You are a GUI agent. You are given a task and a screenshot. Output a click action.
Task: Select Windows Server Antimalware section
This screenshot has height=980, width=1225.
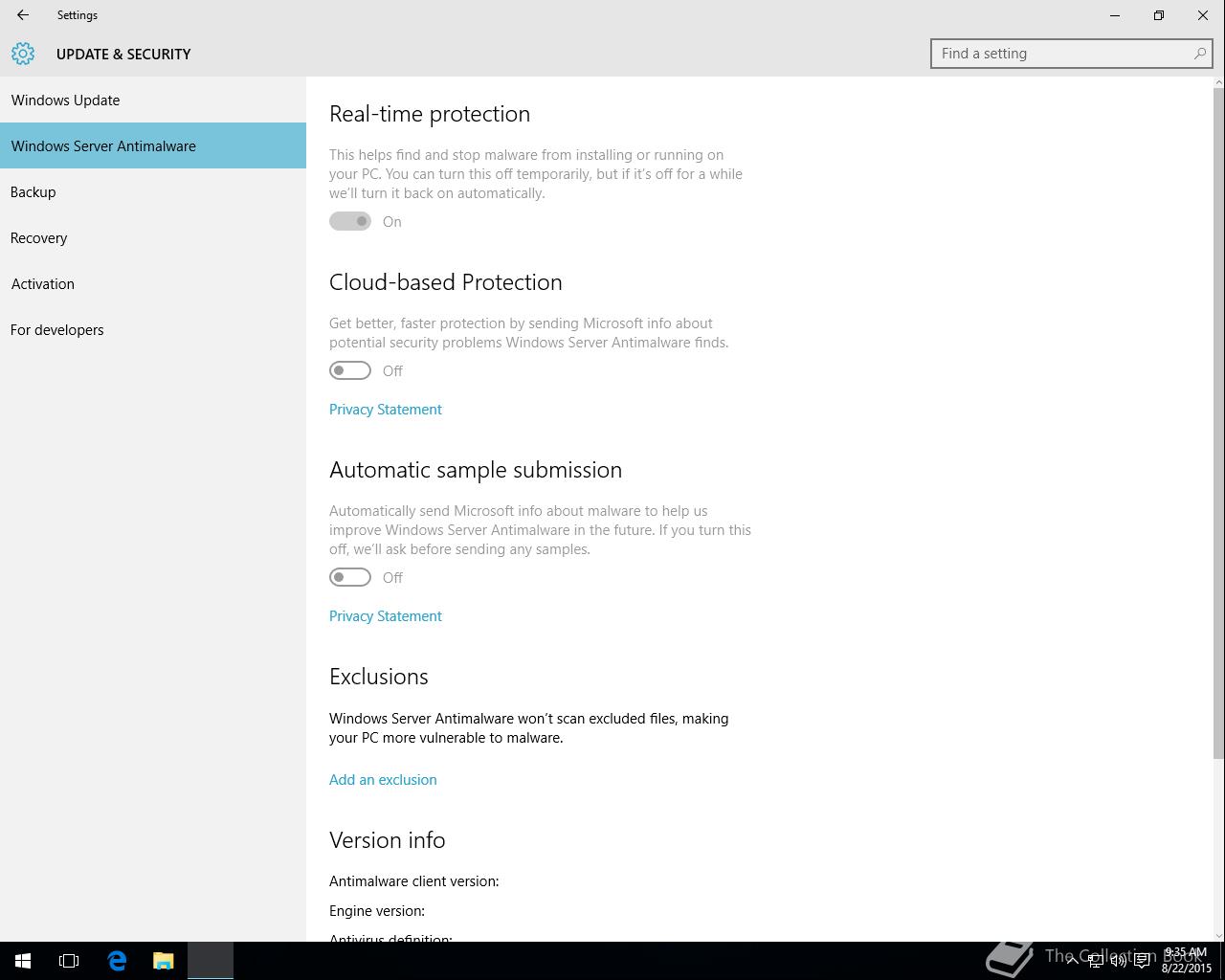click(x=153, y=145)
